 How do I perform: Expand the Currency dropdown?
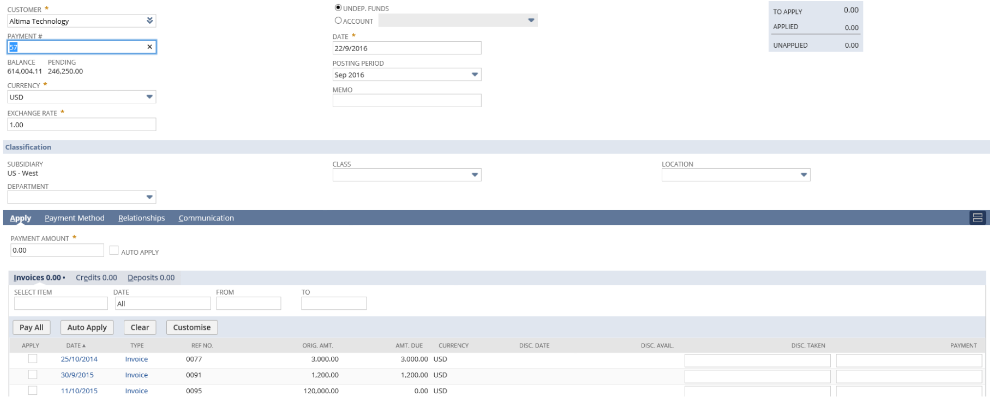(149, 97)
